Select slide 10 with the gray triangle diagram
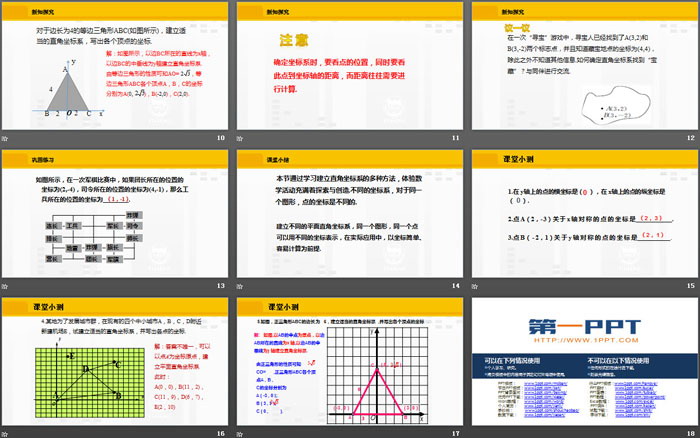700x438 pixels. pyautogui.click(x=115, y=66)
